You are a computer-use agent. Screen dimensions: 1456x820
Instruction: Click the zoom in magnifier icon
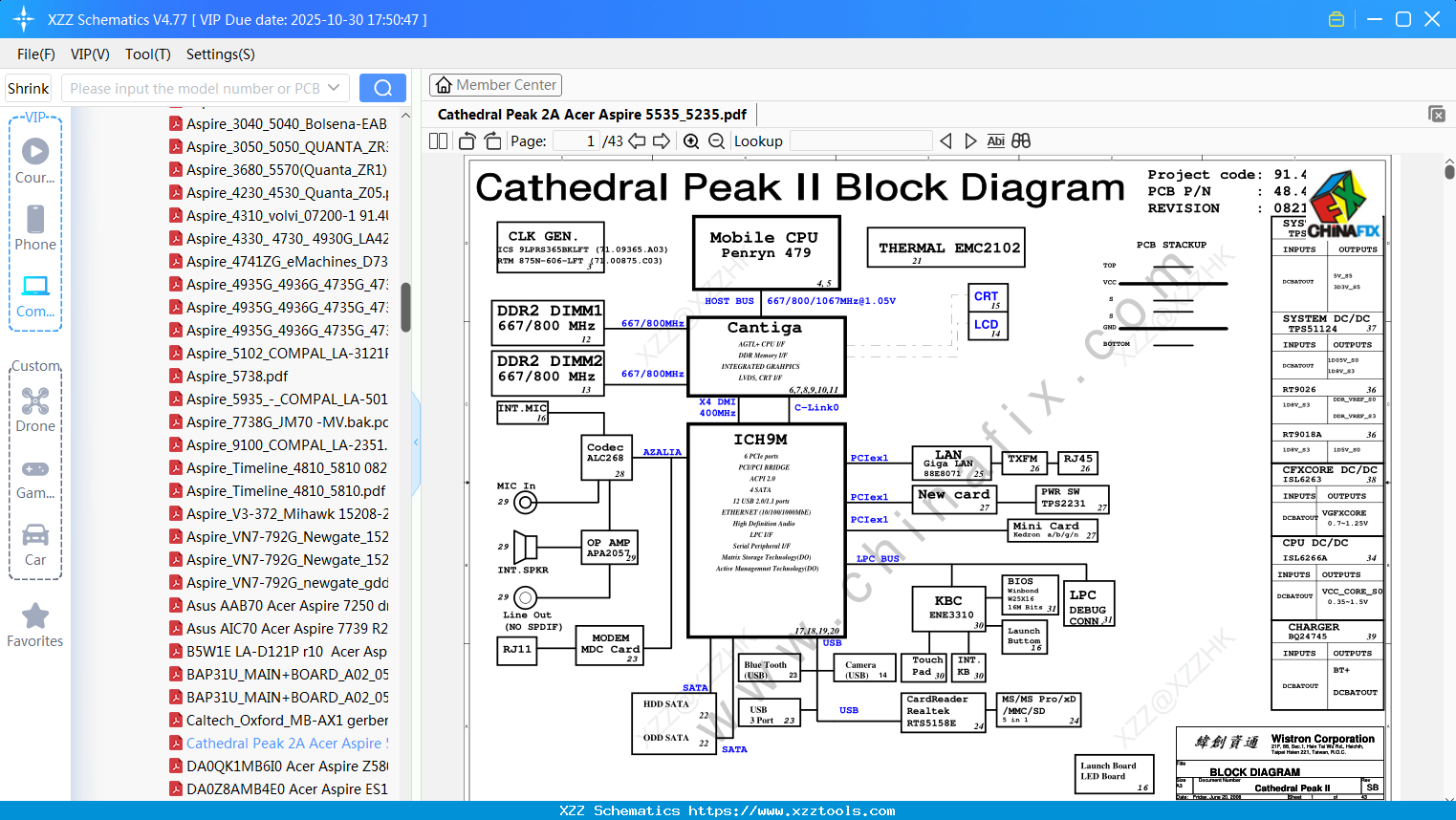pos(691,141)
